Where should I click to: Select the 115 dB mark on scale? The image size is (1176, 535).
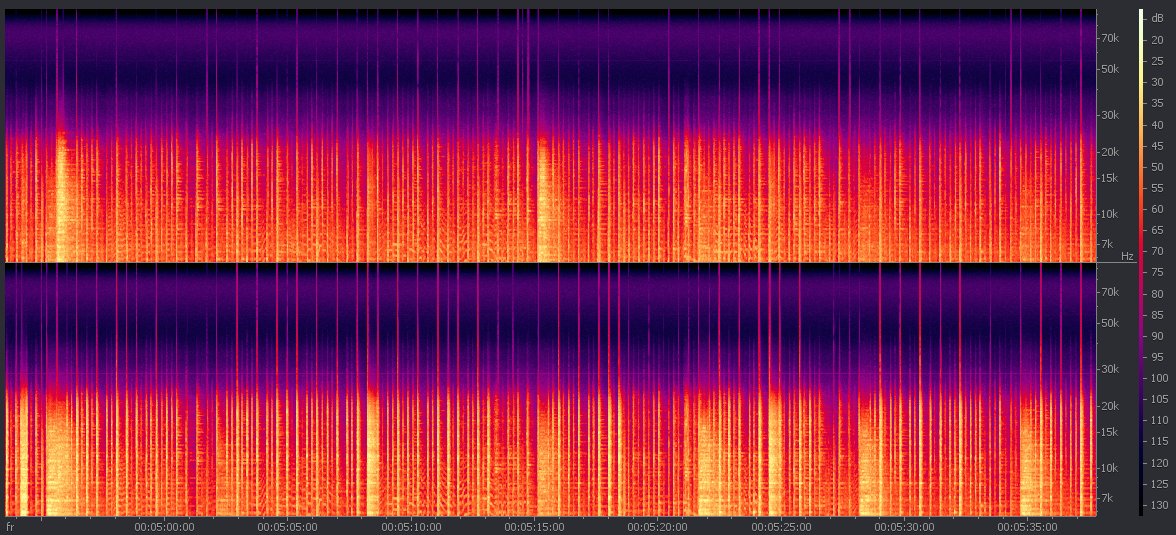(x=1159, y=440)
